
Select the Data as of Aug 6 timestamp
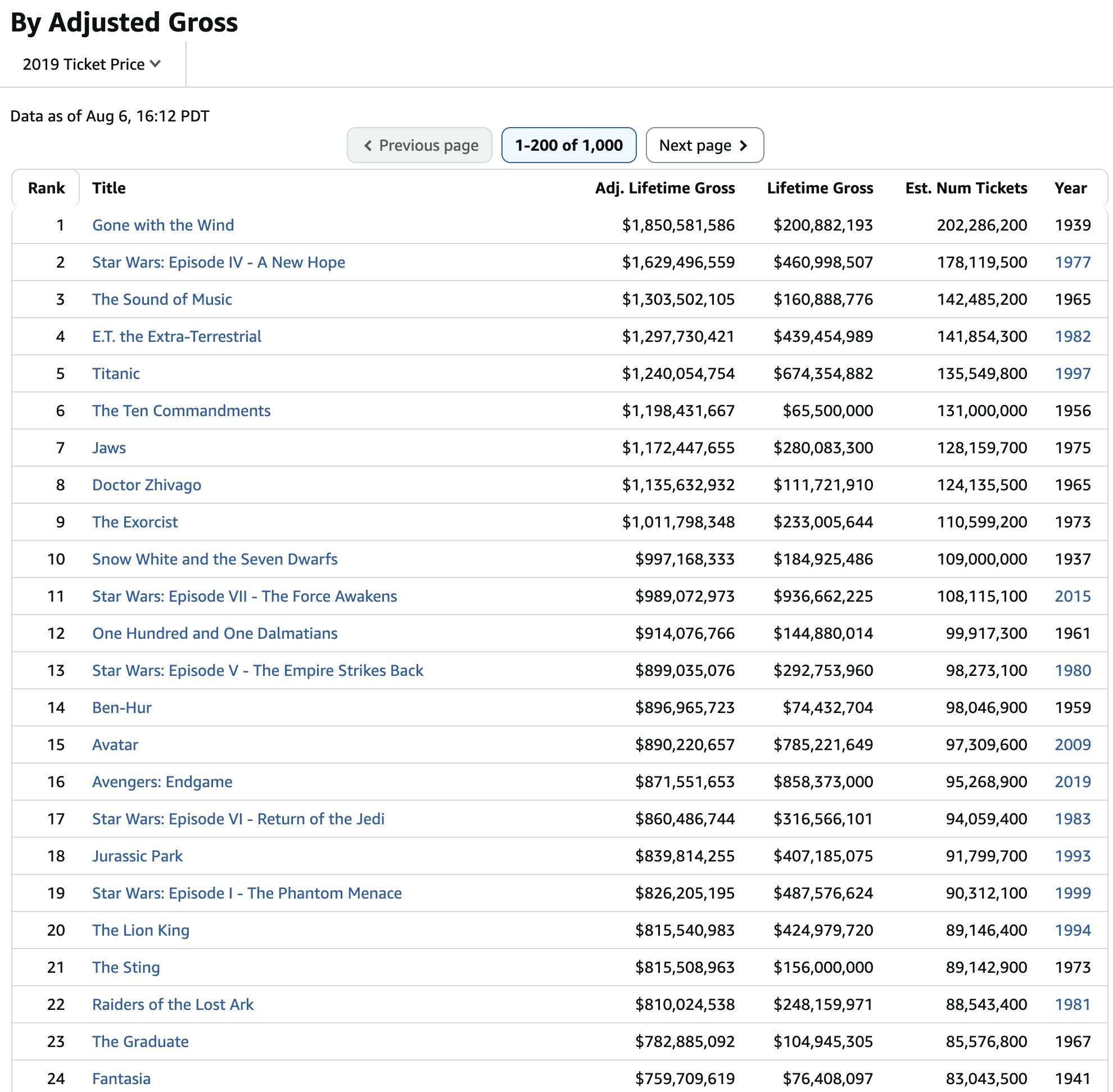pyautogui.click(x=110, y=116)
